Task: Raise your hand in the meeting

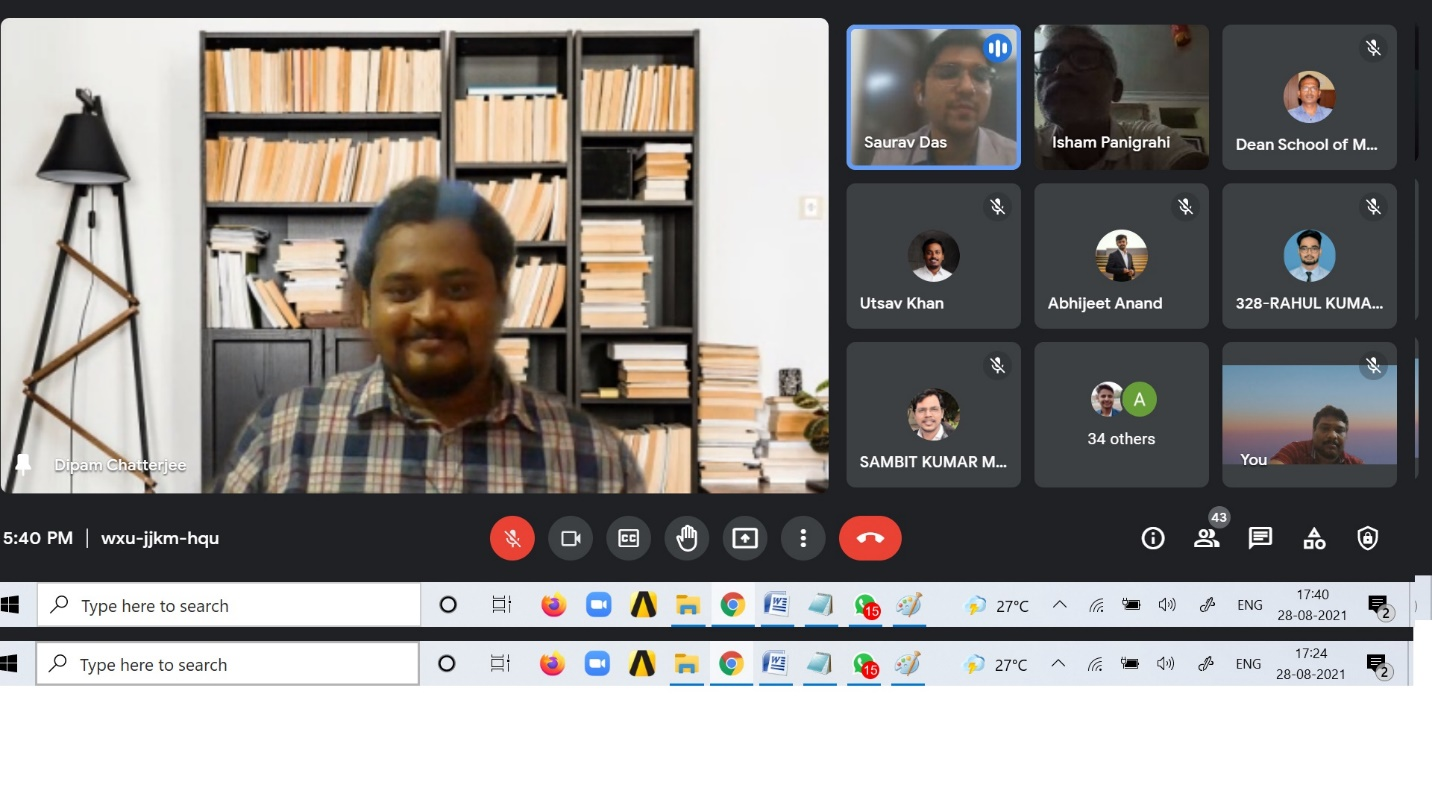Action: coord(686,539)
